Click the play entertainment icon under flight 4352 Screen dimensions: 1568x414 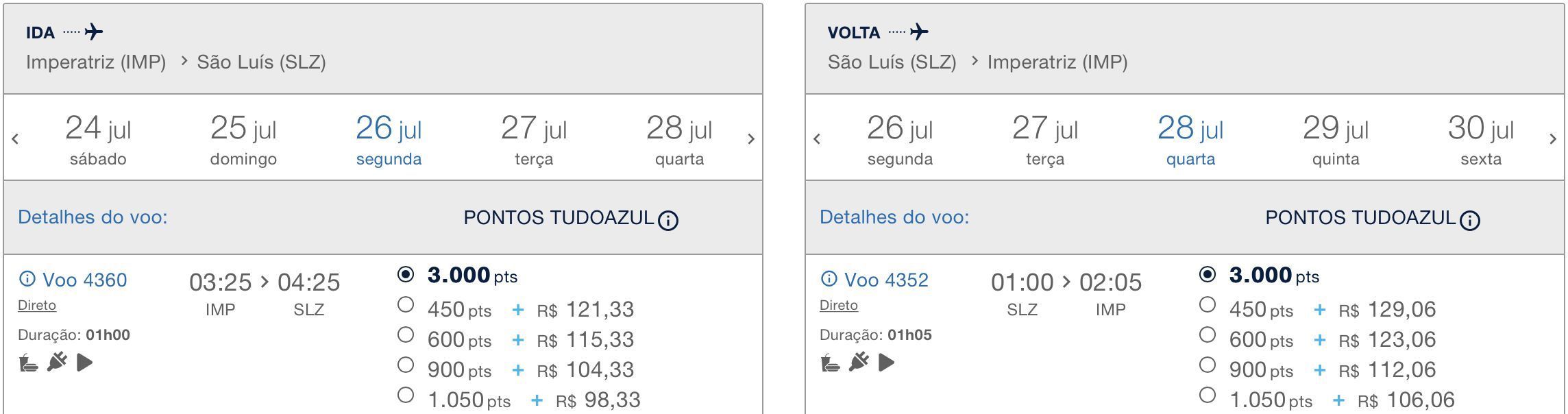pyautogui.click(x=887, y=362)
